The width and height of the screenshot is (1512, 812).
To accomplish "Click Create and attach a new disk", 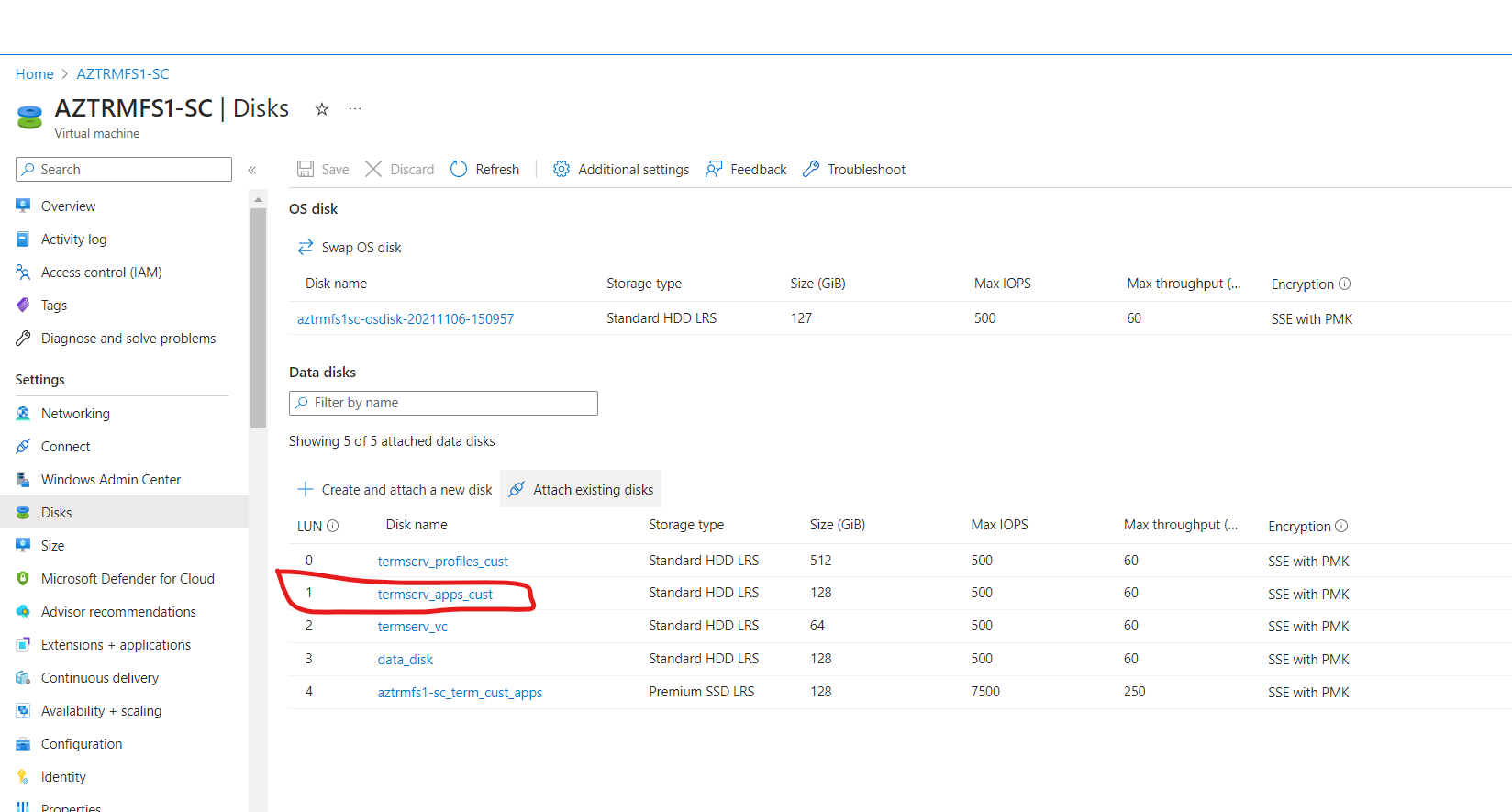I will [395, 490].
